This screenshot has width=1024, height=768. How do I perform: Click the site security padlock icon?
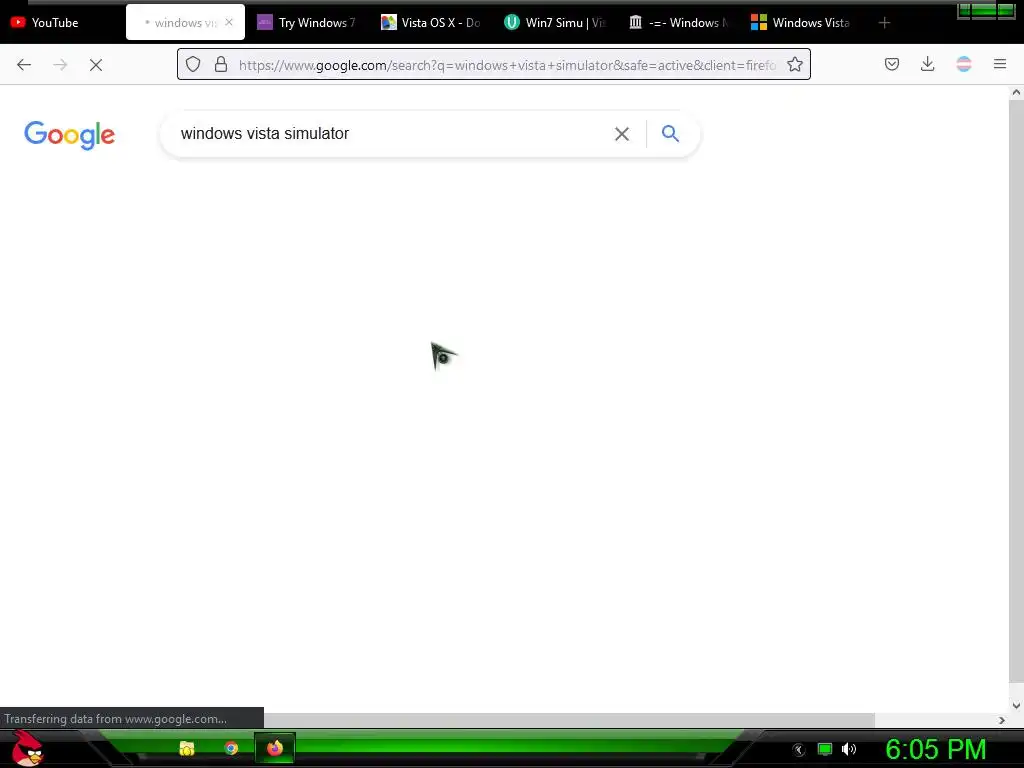pos(221,64)
